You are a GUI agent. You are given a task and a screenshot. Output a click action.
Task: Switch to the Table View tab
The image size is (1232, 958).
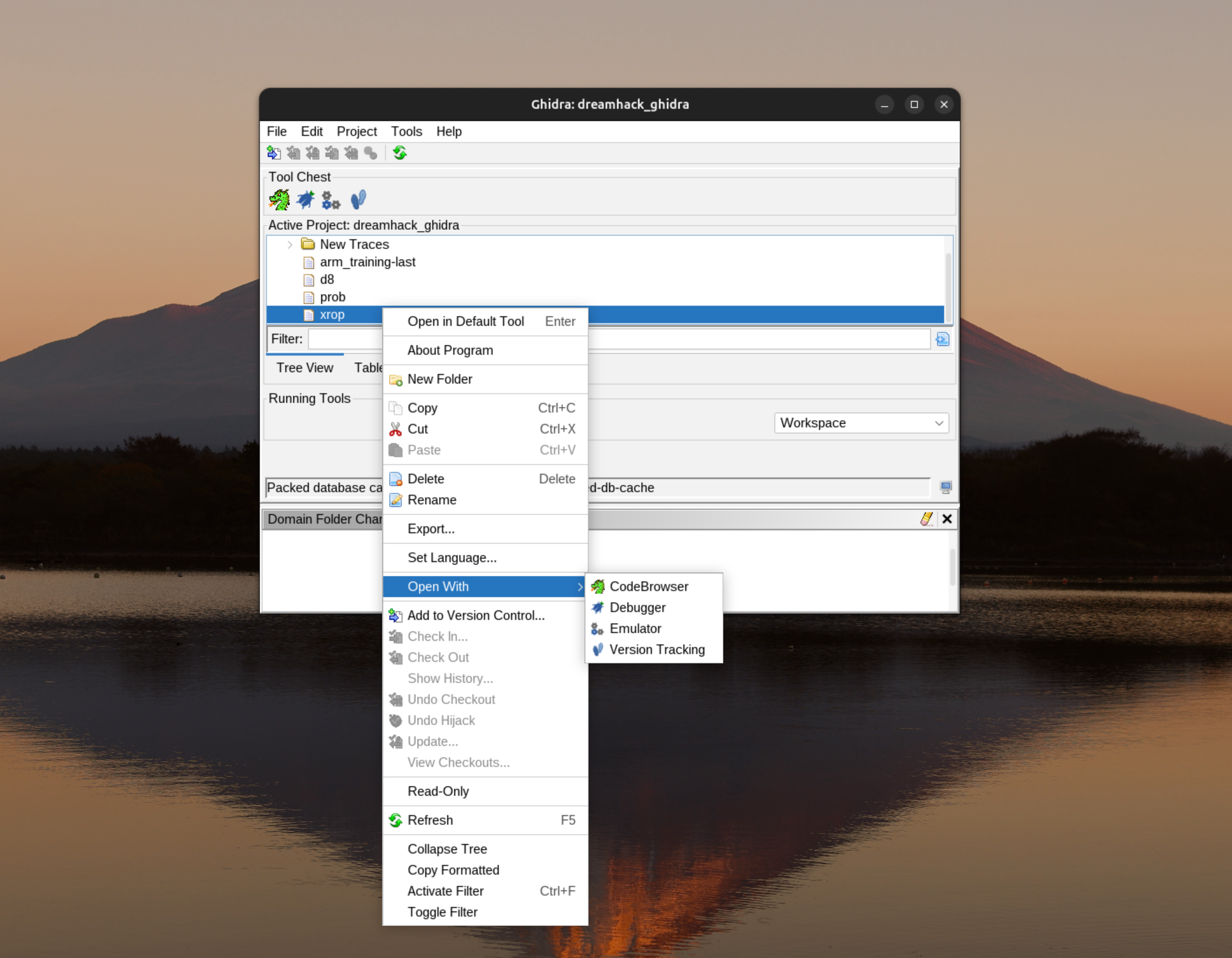368,368
